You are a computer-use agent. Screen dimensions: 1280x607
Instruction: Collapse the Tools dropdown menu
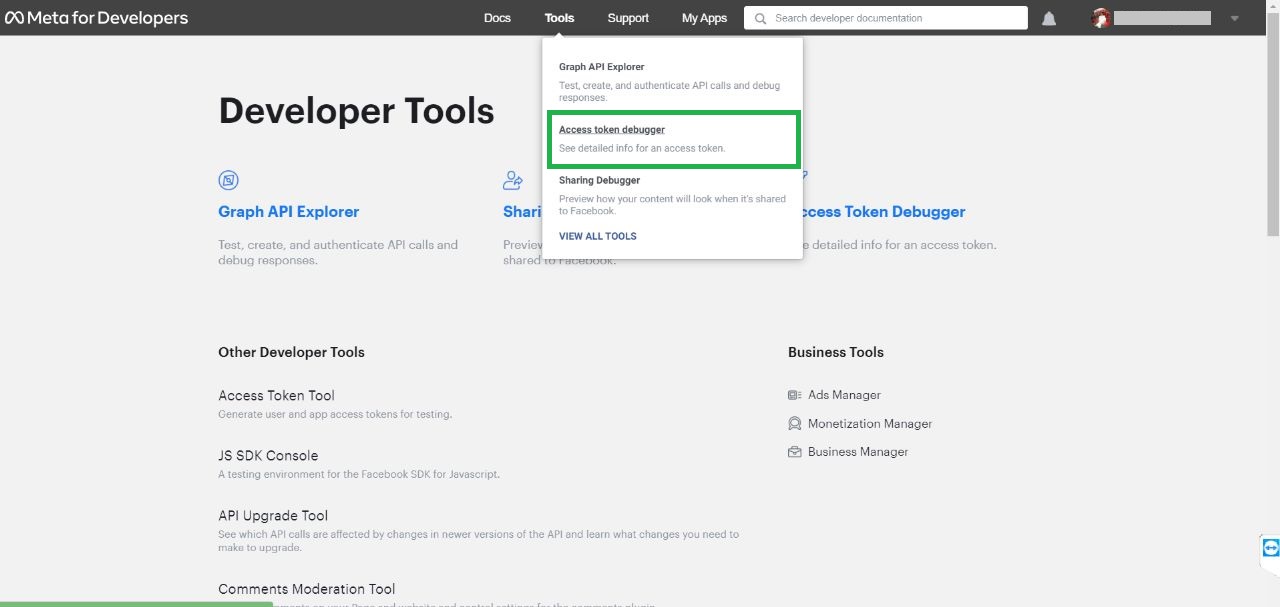[x=559, y=18]
